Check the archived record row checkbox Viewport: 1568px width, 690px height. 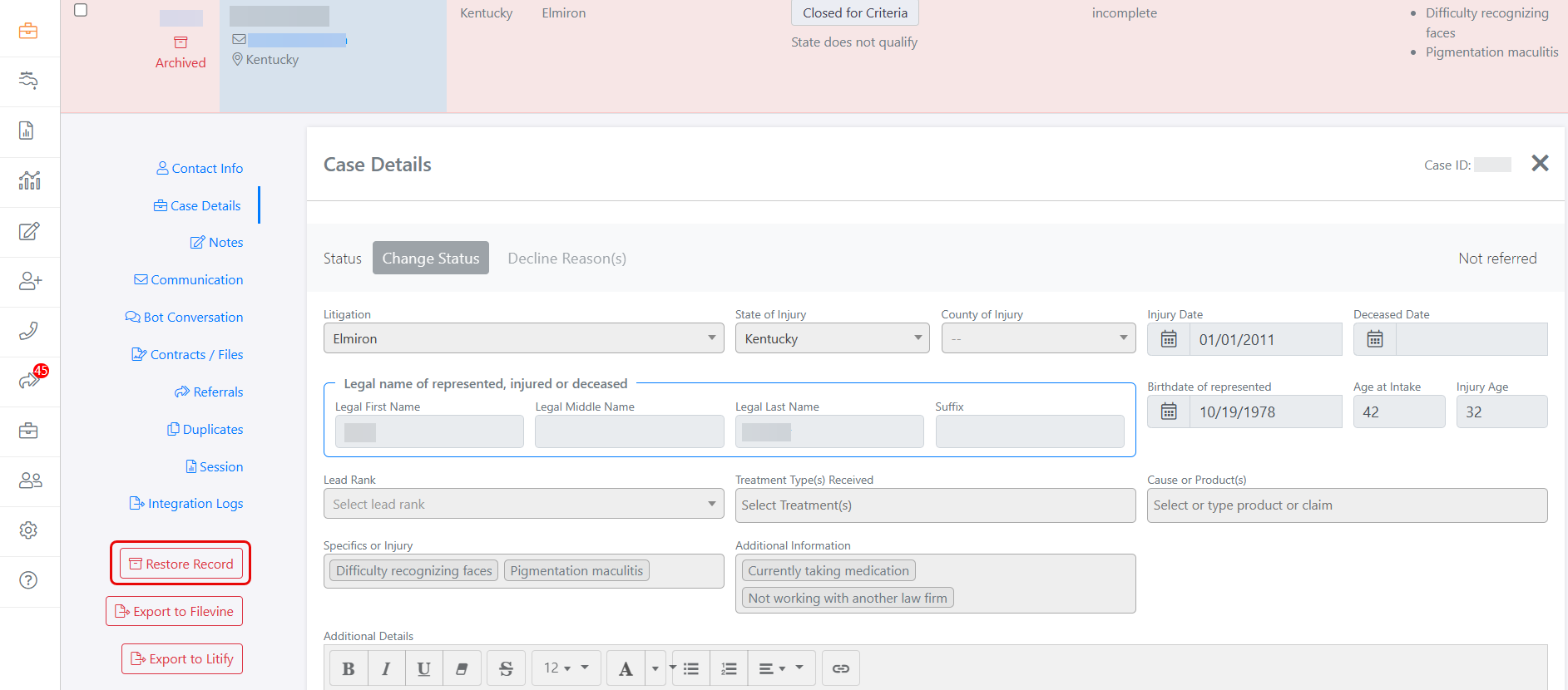tap(81, 10)
